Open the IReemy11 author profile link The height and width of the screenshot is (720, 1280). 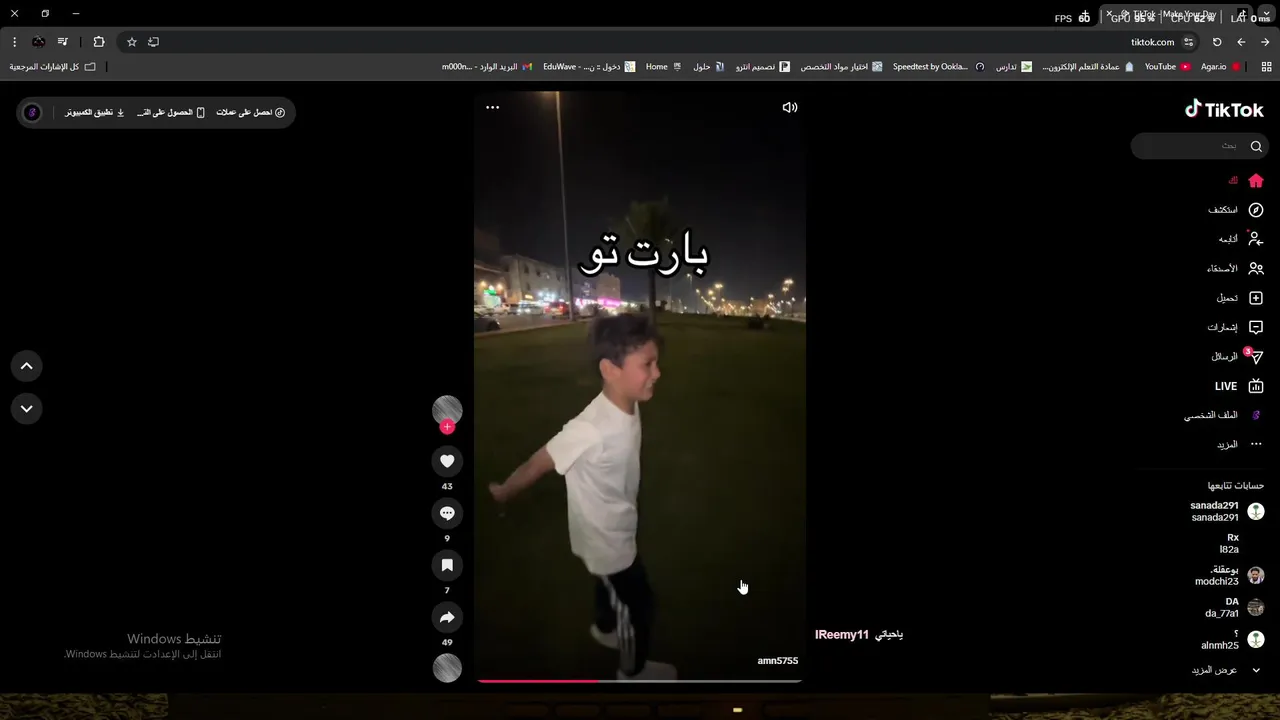[842, 635]
